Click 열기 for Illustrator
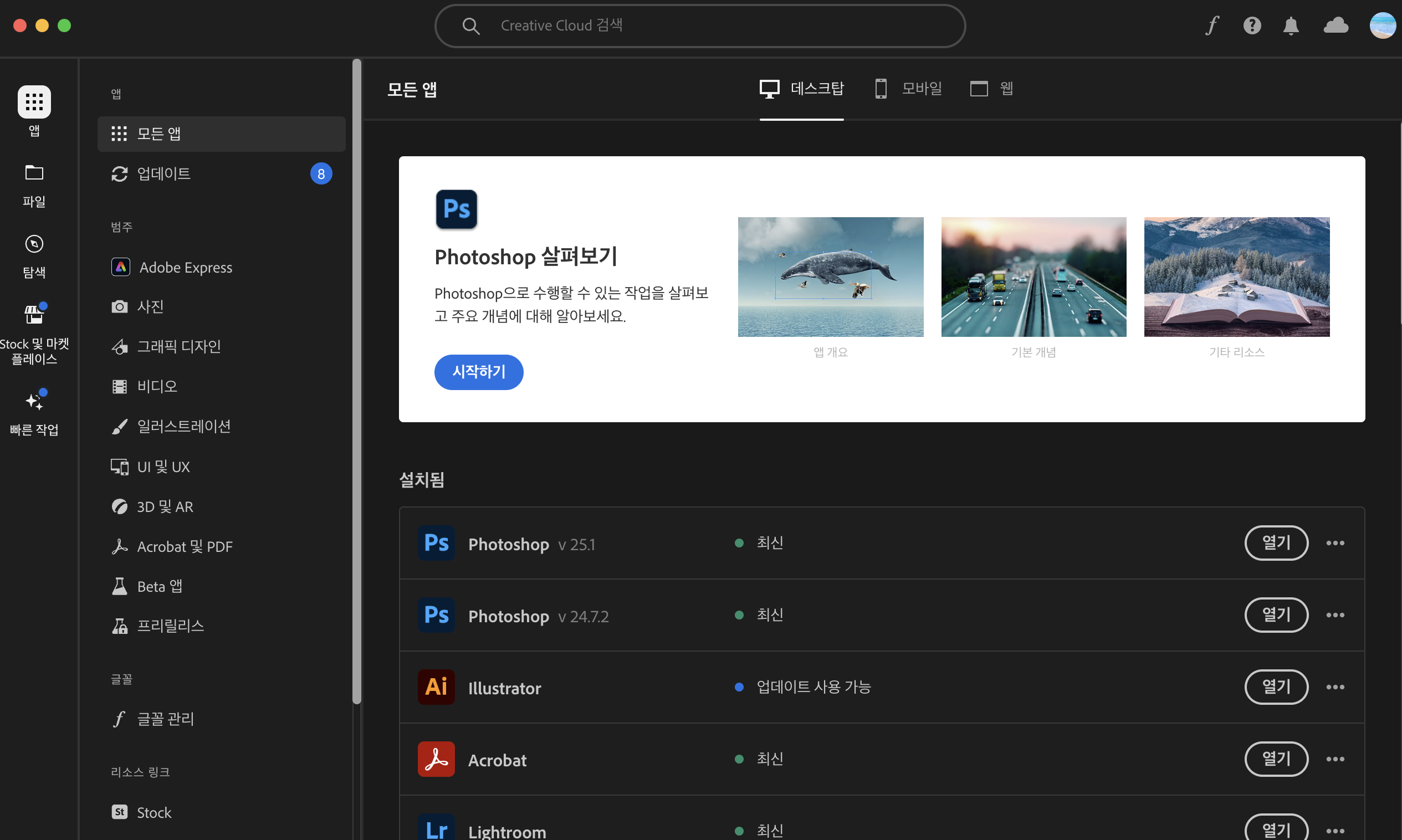Viewport: 1402px width, 840px height. pos(1276,687)
